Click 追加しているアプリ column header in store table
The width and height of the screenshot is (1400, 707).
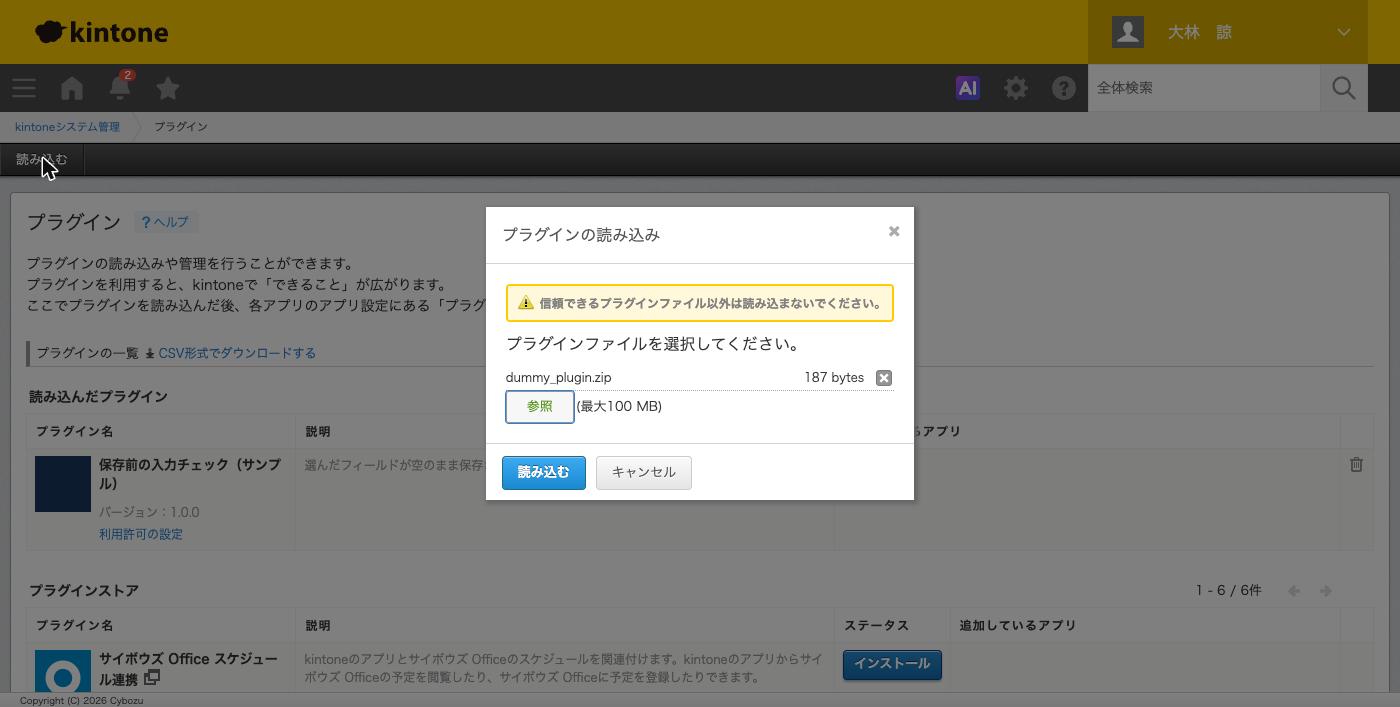point(1018,625)
